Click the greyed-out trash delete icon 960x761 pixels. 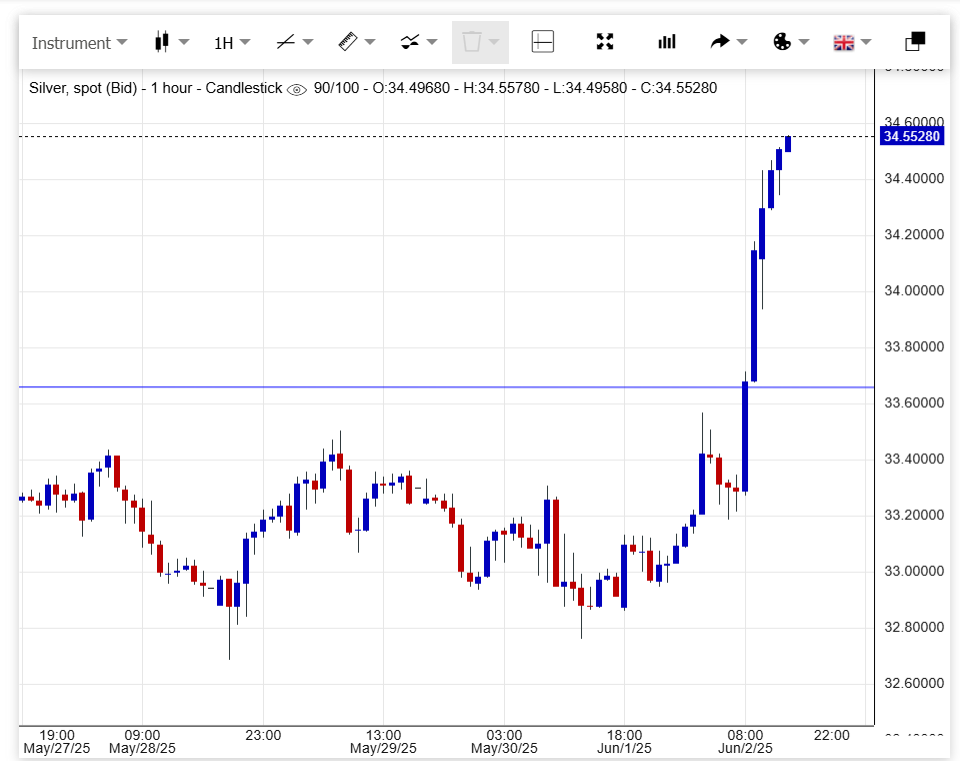(x=471, y=42)
